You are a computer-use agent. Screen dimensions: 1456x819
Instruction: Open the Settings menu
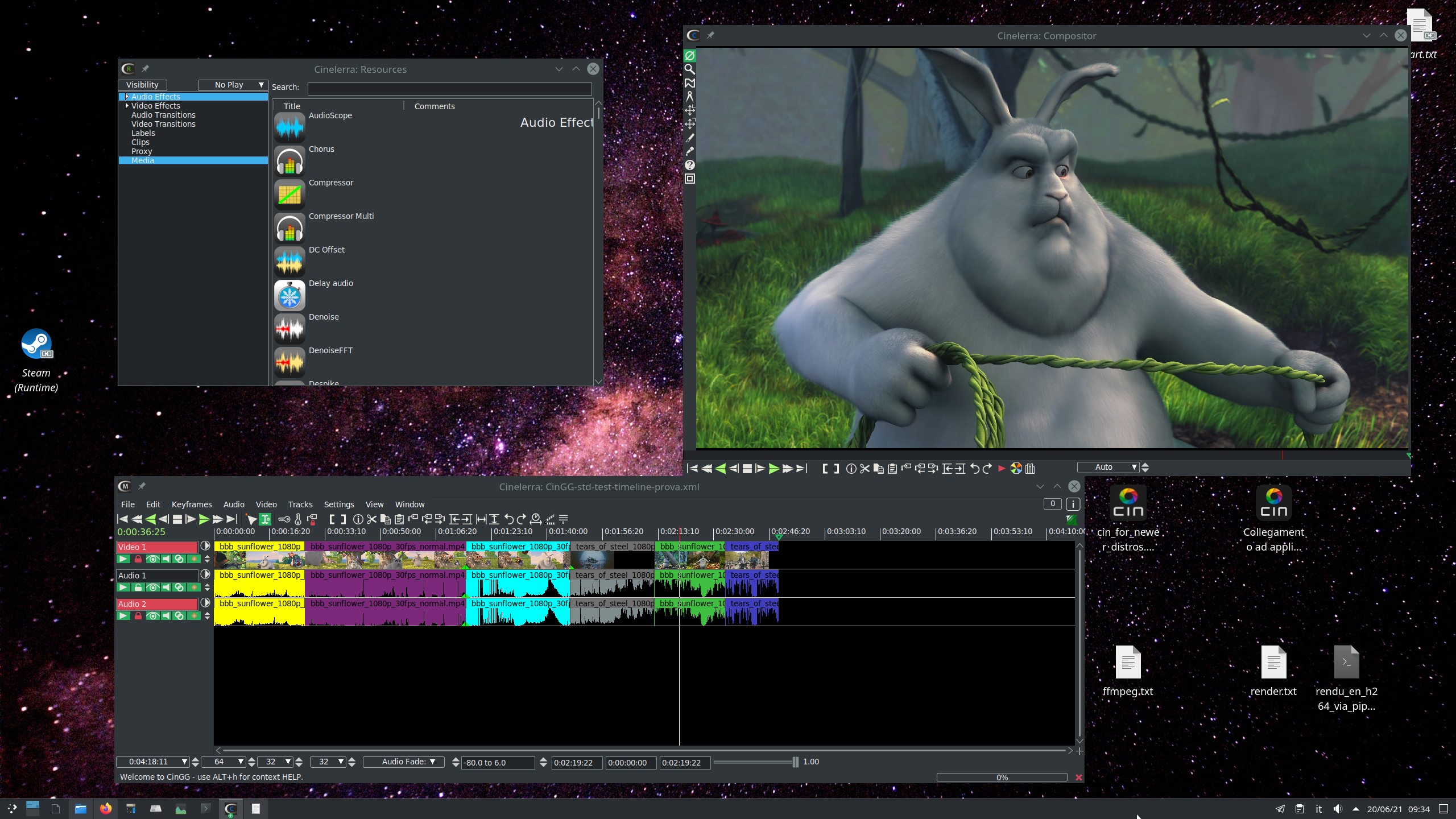pyautogui.click(x=338, y=504)
